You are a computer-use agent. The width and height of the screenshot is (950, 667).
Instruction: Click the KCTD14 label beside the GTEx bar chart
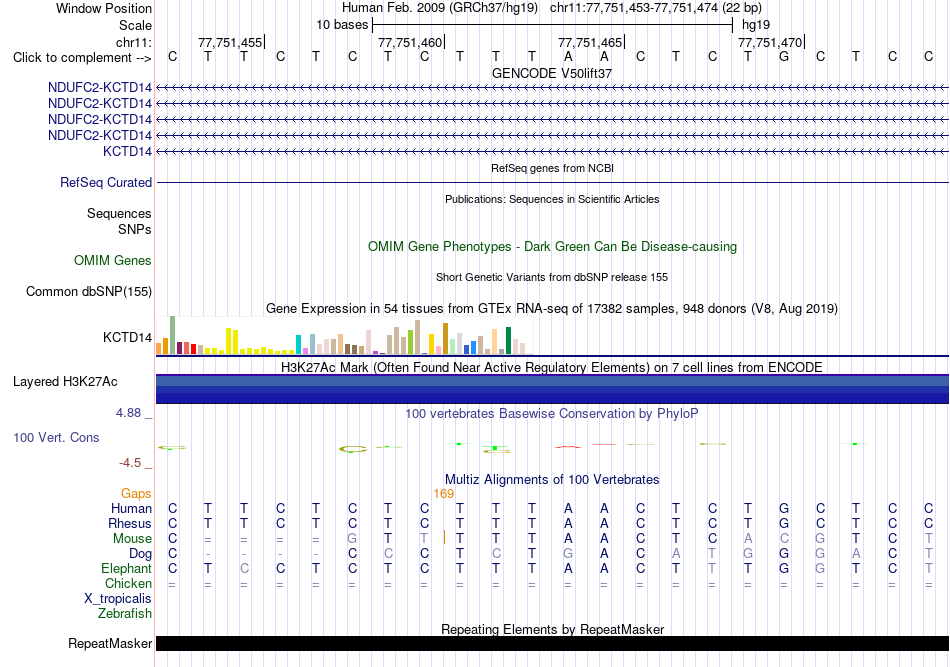click(127, 337)
